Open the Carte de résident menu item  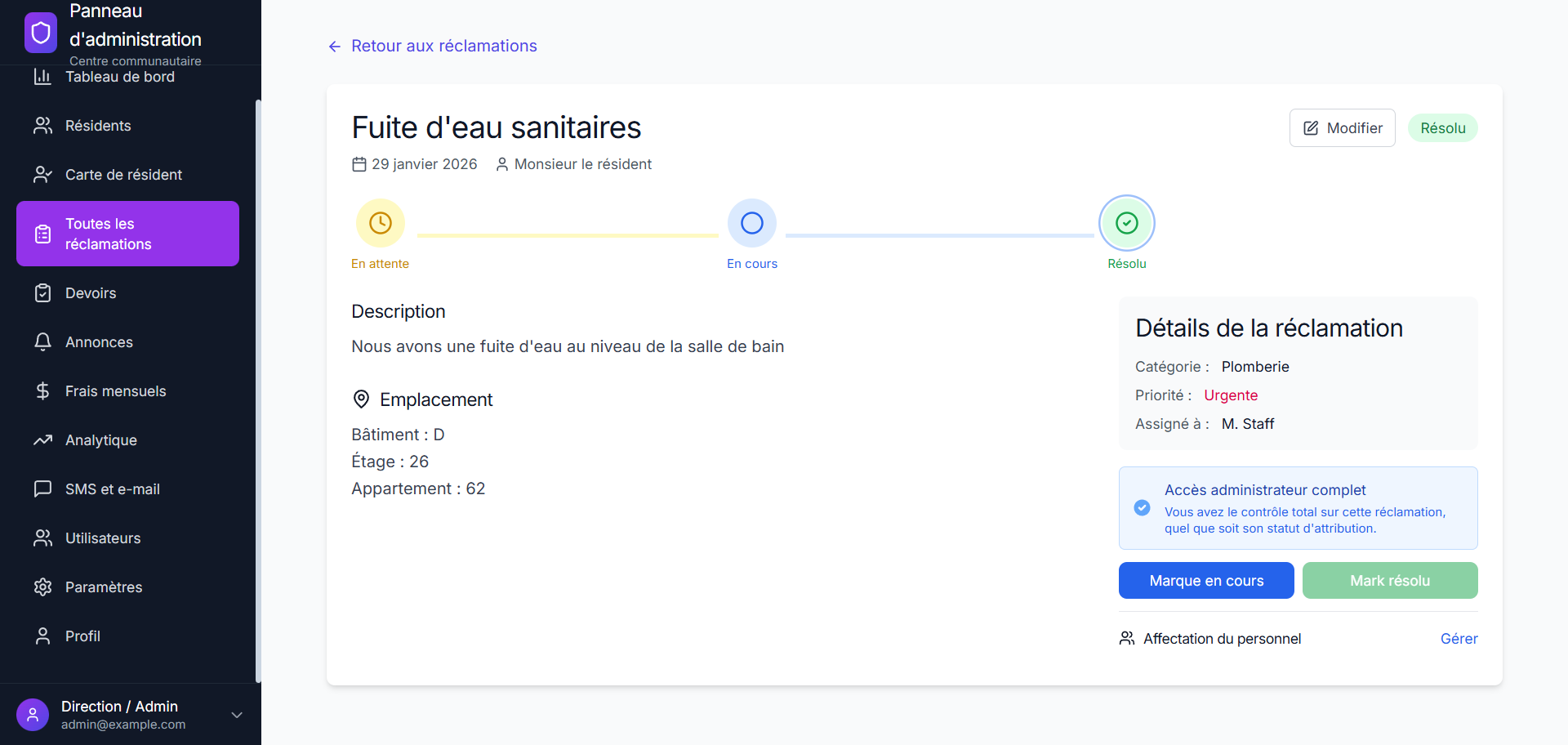123,175
